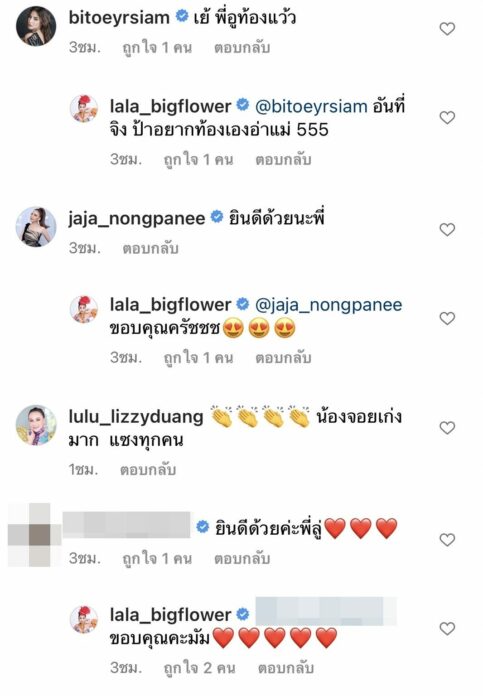Open bitoeyrsiam's profile picture
Screen dimensions: 483x696
[36, 26]
